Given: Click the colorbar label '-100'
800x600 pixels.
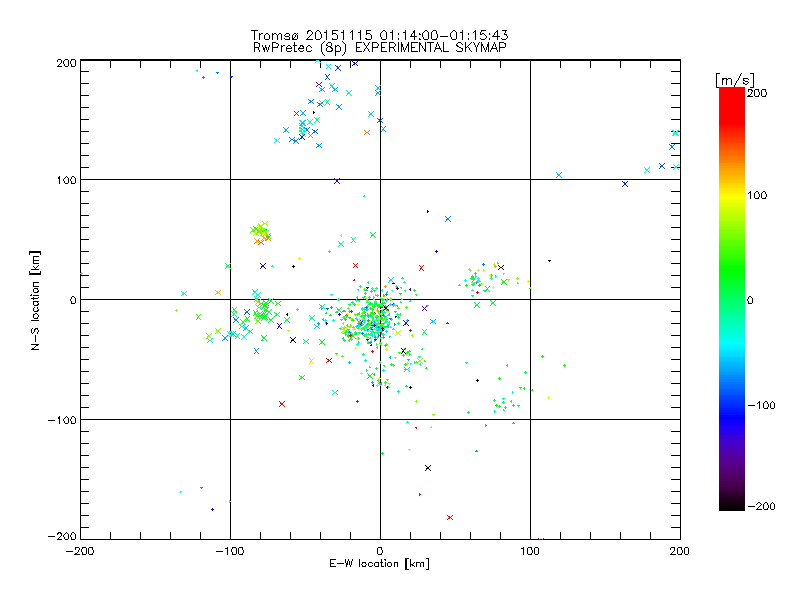Looking at the screenshot, I should [761, 405].
